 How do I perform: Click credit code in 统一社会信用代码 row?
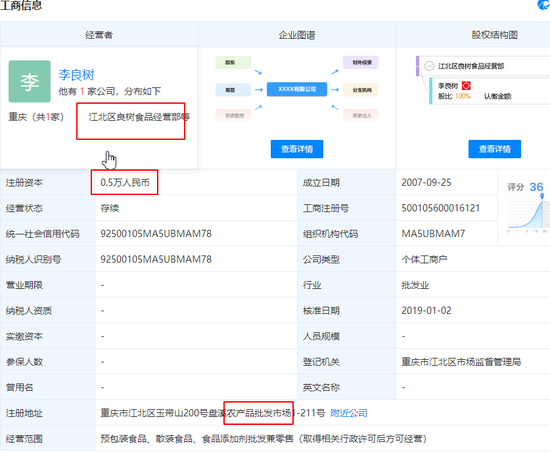[156, 234]
